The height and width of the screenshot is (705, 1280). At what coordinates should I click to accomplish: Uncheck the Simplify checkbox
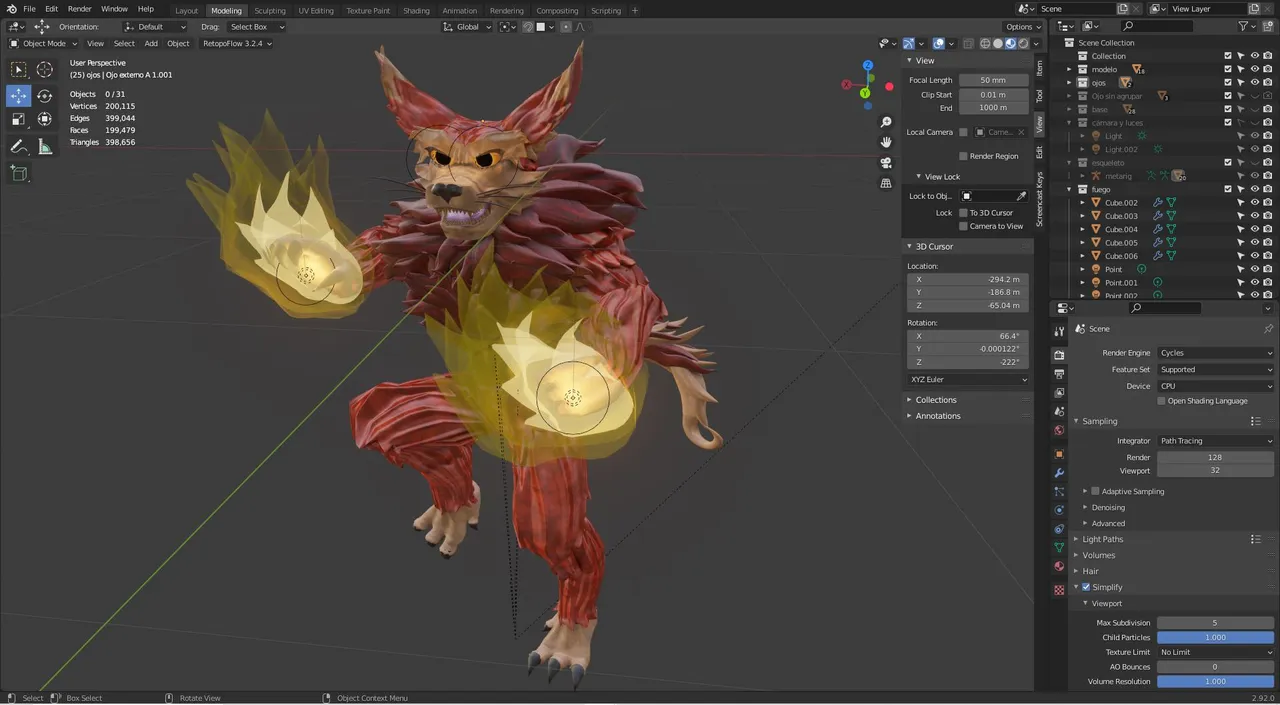click(x=1086, y=587)
